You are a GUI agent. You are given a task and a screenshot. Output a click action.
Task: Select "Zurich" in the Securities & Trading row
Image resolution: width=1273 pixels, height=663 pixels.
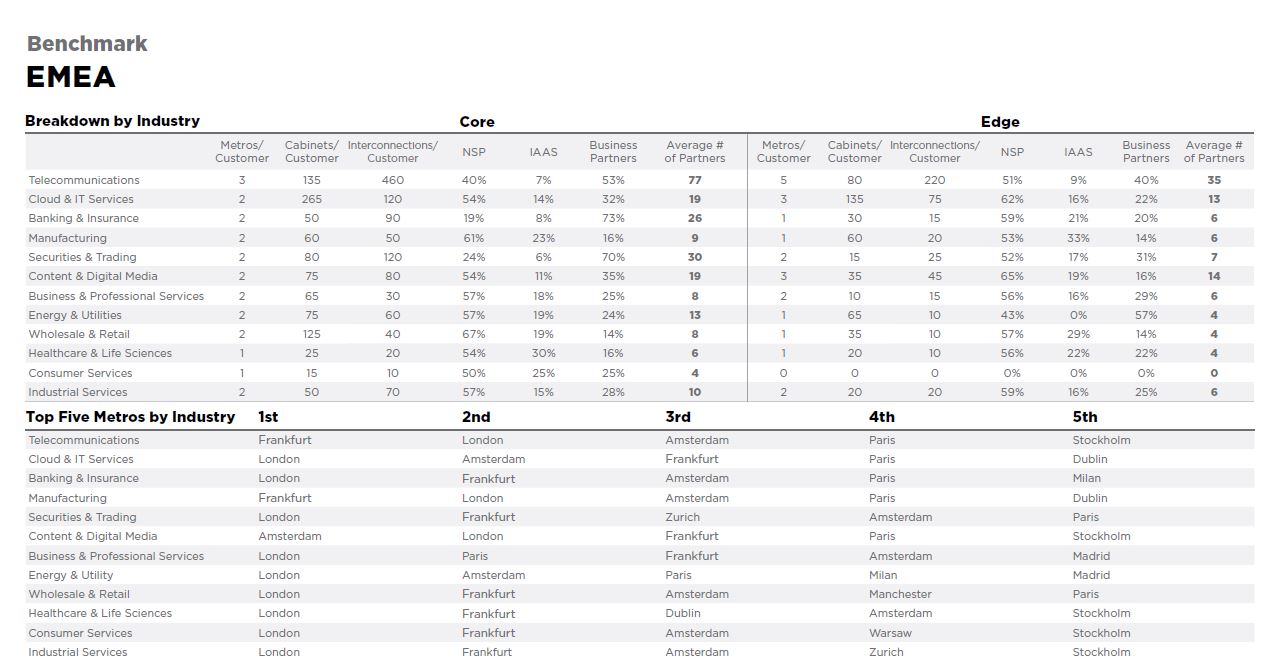click(683, 517)
